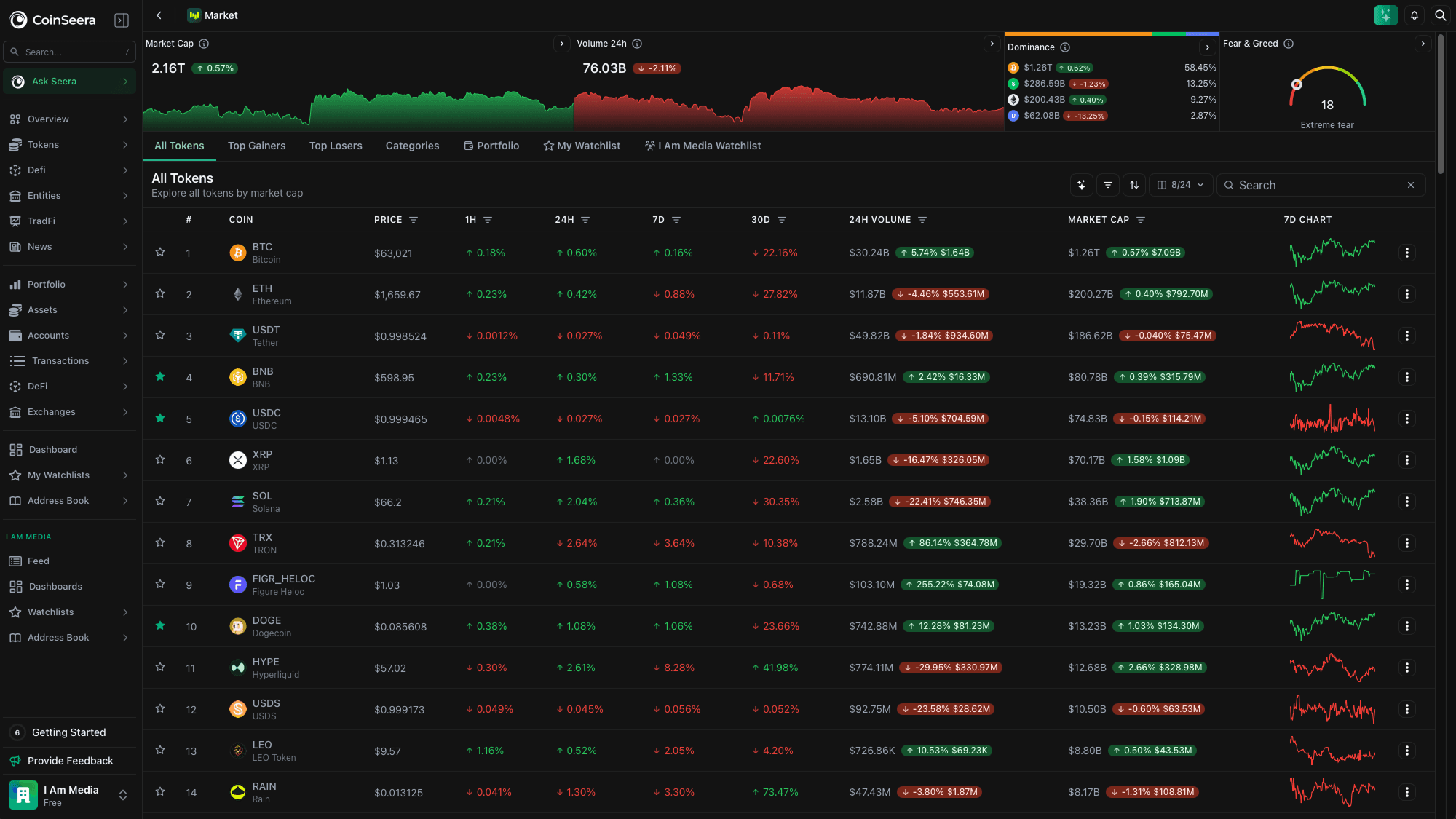Filter the 24H VOLUME column
This screenshot has width=1456, height=819.
pyautogui.click(x=922, y=220)
